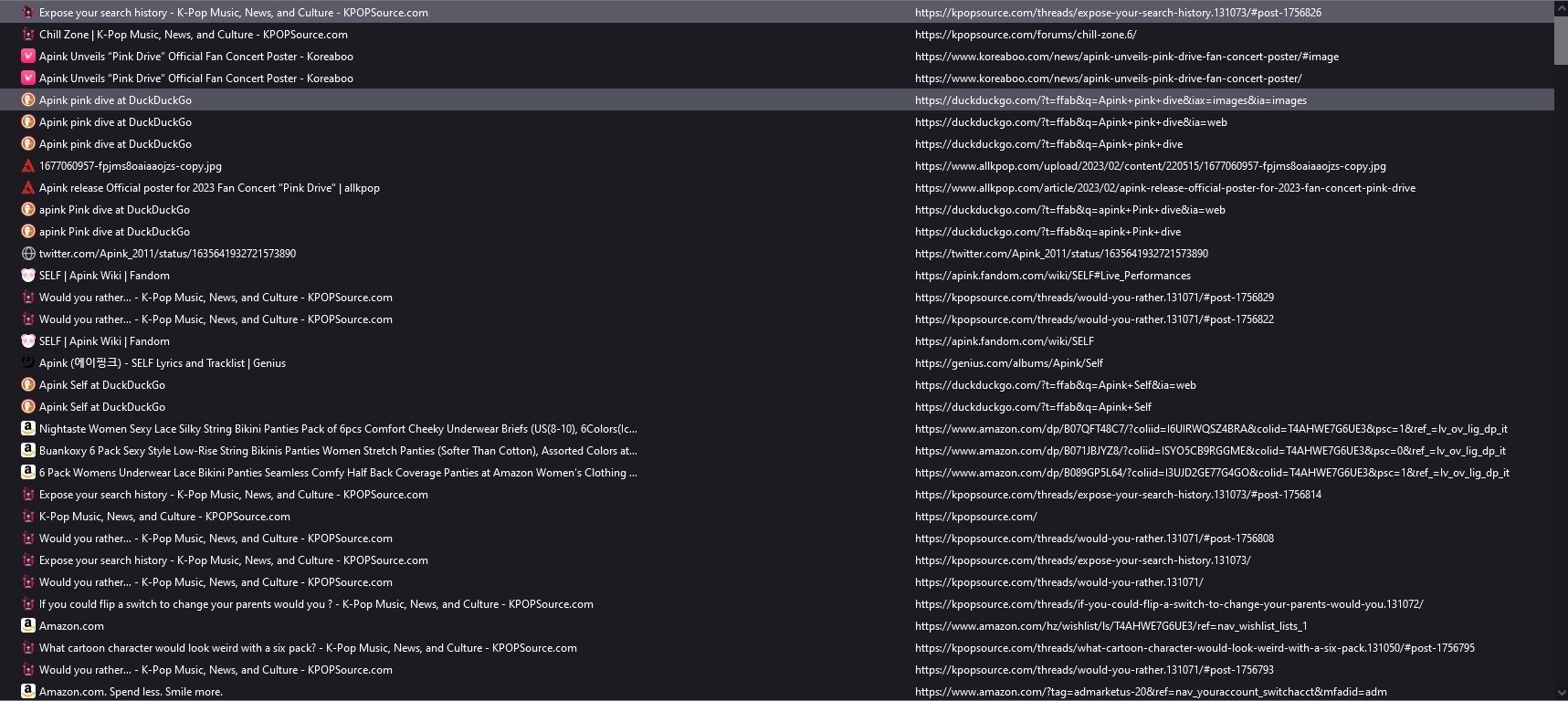Click the DuckDuckGo URL ending in q=Apink+pink+dive&ia=web

(1071, 122)
